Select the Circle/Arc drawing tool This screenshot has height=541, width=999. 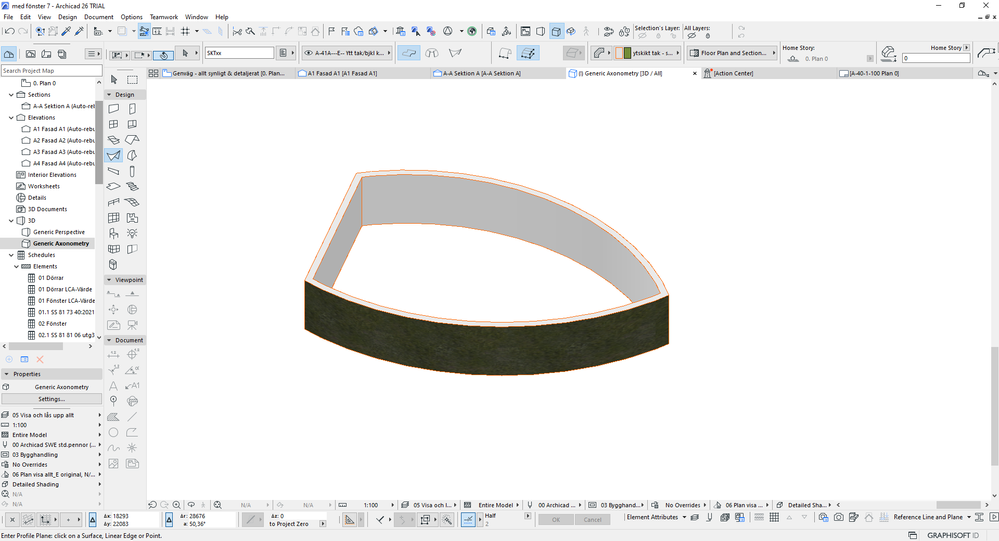click(113, 432)
